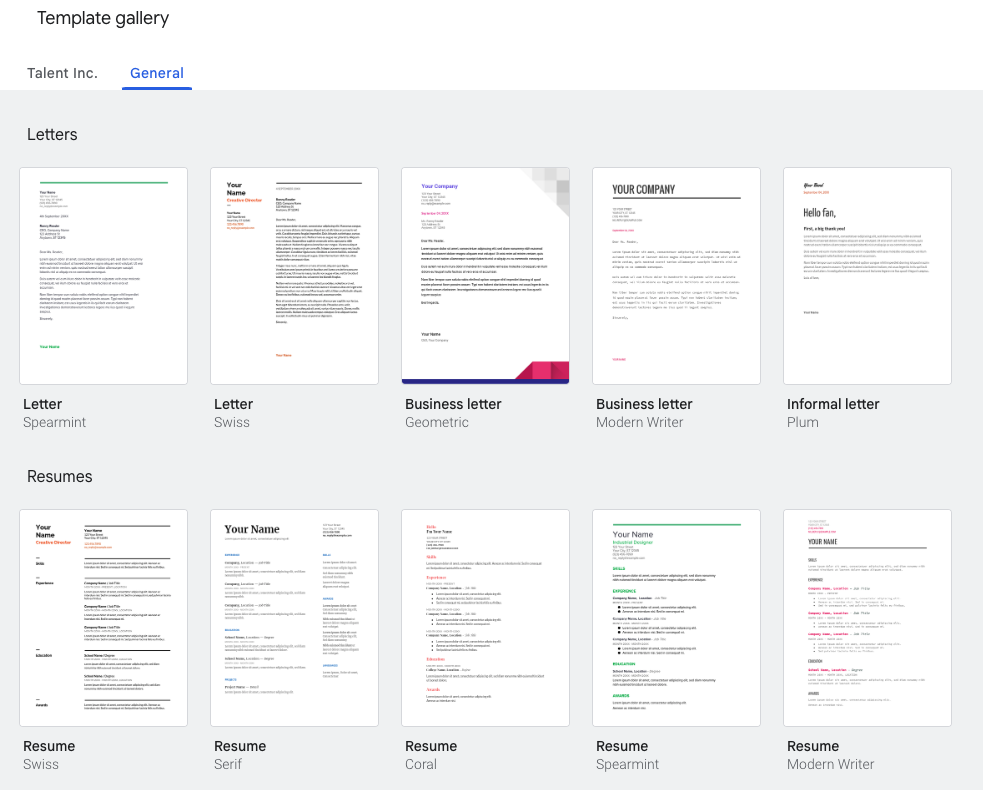The height and width of the screenshot is (790, 983).
Task: Click the 'Serif' label under Resume
Action: [x=230, y=764]
